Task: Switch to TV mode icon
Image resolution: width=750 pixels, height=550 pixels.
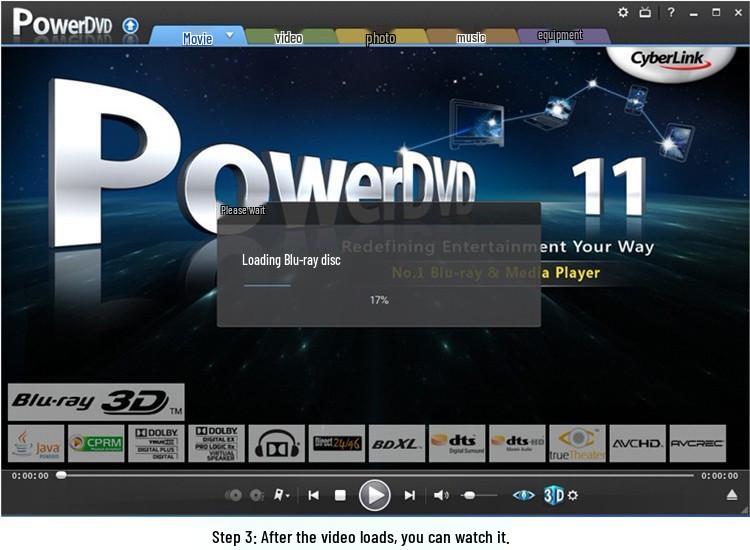Action: 645,12
